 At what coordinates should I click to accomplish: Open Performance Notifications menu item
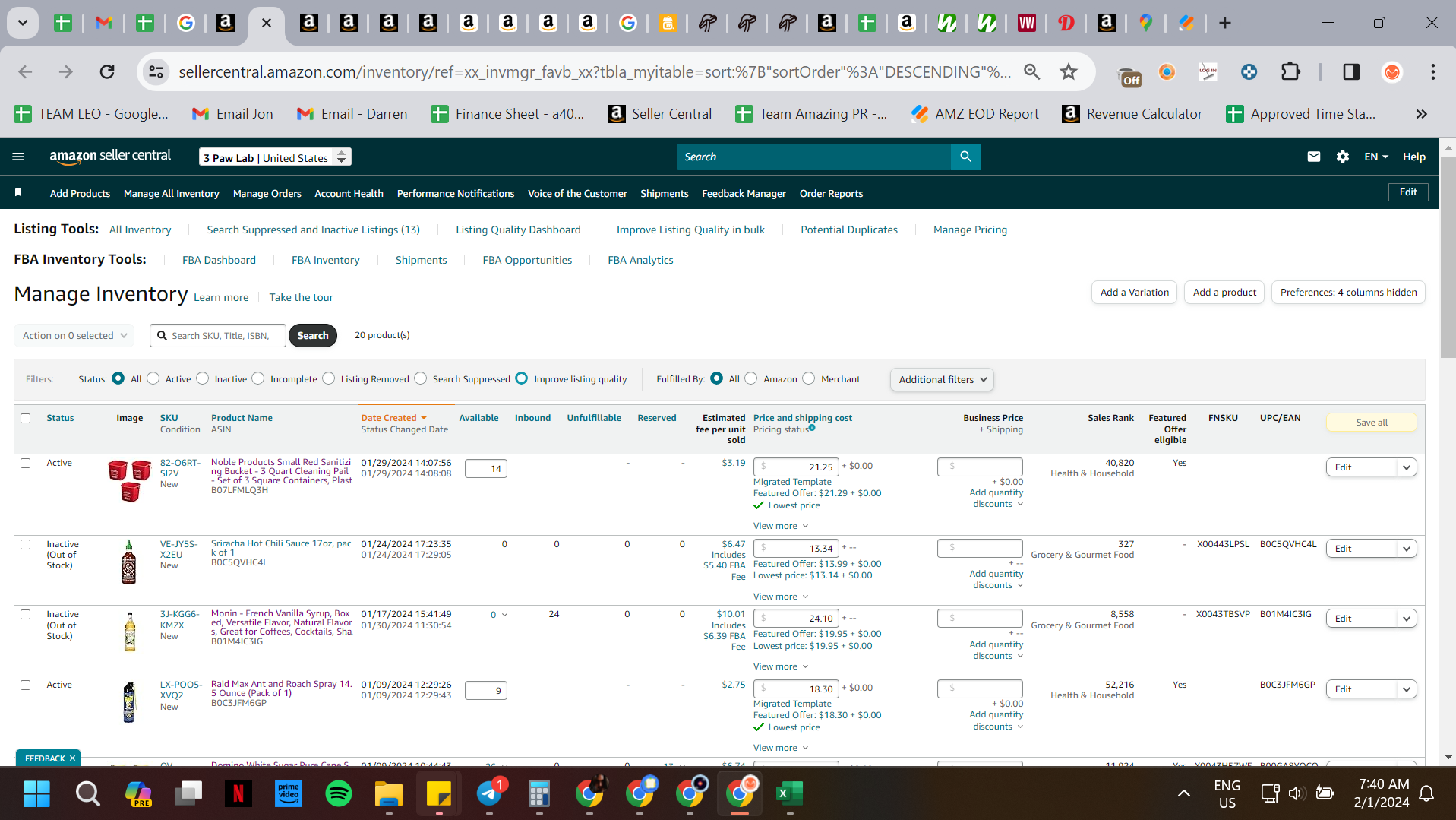[456, 193]
